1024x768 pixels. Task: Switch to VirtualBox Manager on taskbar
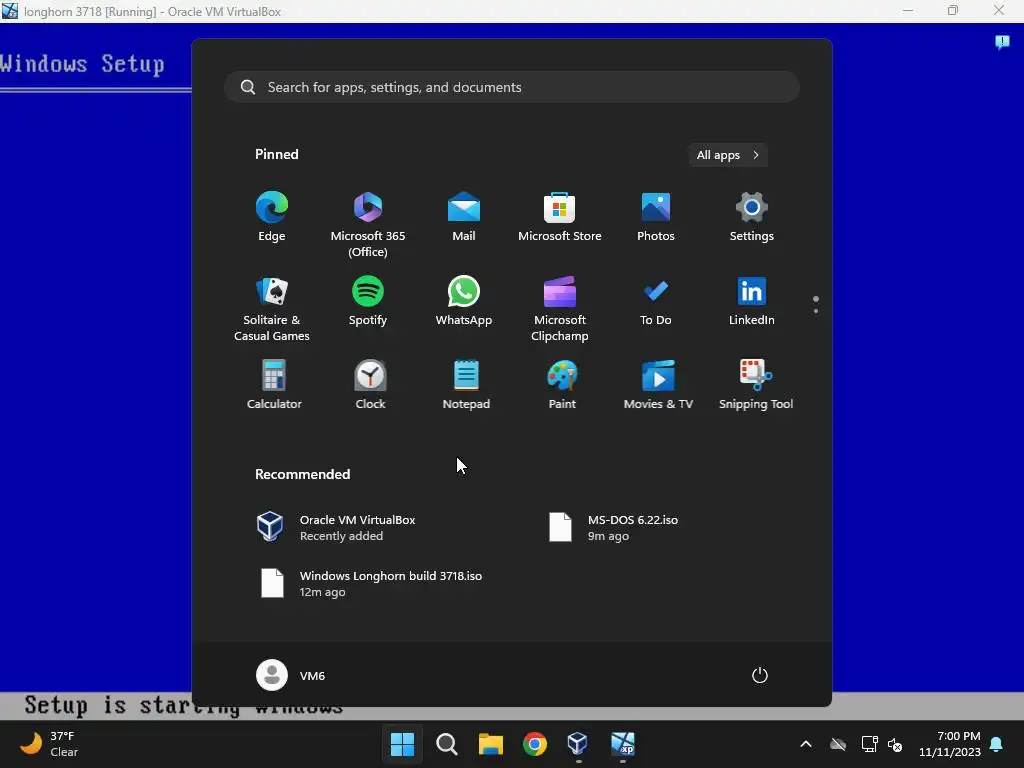point(578,744)
